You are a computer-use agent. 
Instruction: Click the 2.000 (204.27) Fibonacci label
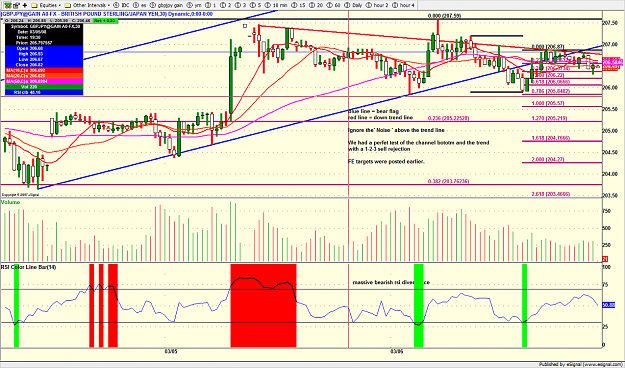click(547, 159)
